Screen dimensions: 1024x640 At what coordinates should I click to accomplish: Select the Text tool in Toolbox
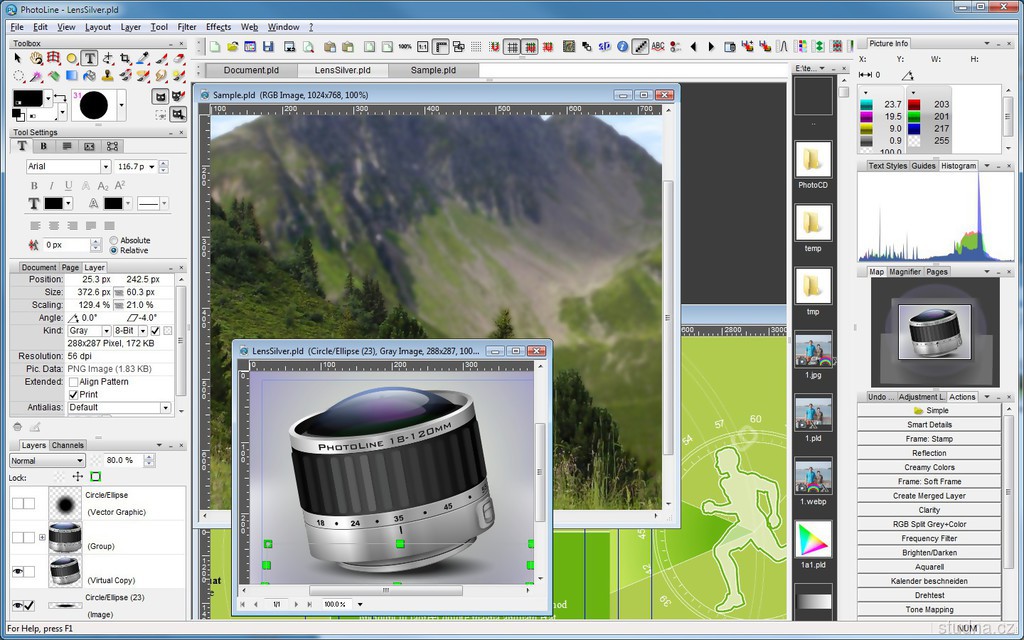pyautogui.click(x=90, y=58)
